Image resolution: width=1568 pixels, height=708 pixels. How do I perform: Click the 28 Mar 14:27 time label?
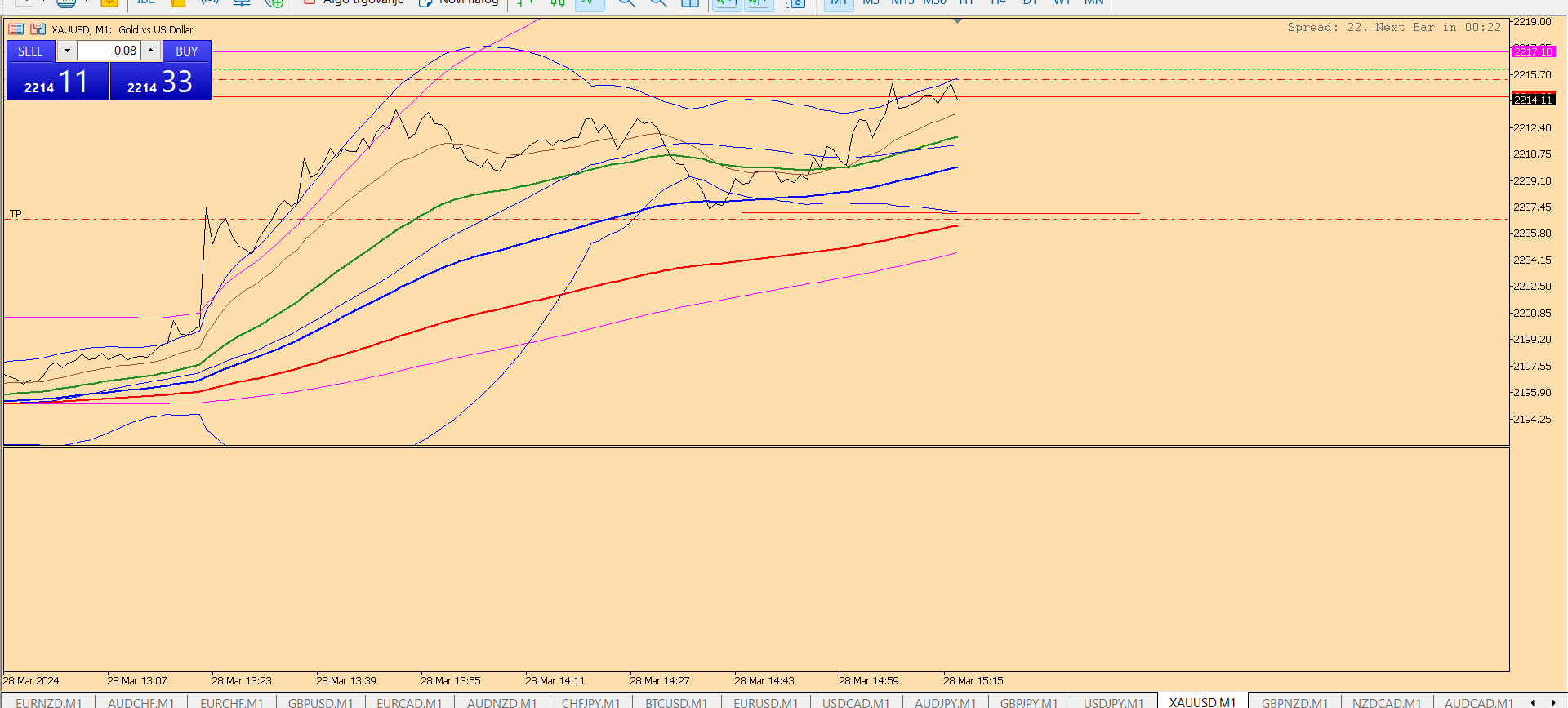[x=660, y=680]
